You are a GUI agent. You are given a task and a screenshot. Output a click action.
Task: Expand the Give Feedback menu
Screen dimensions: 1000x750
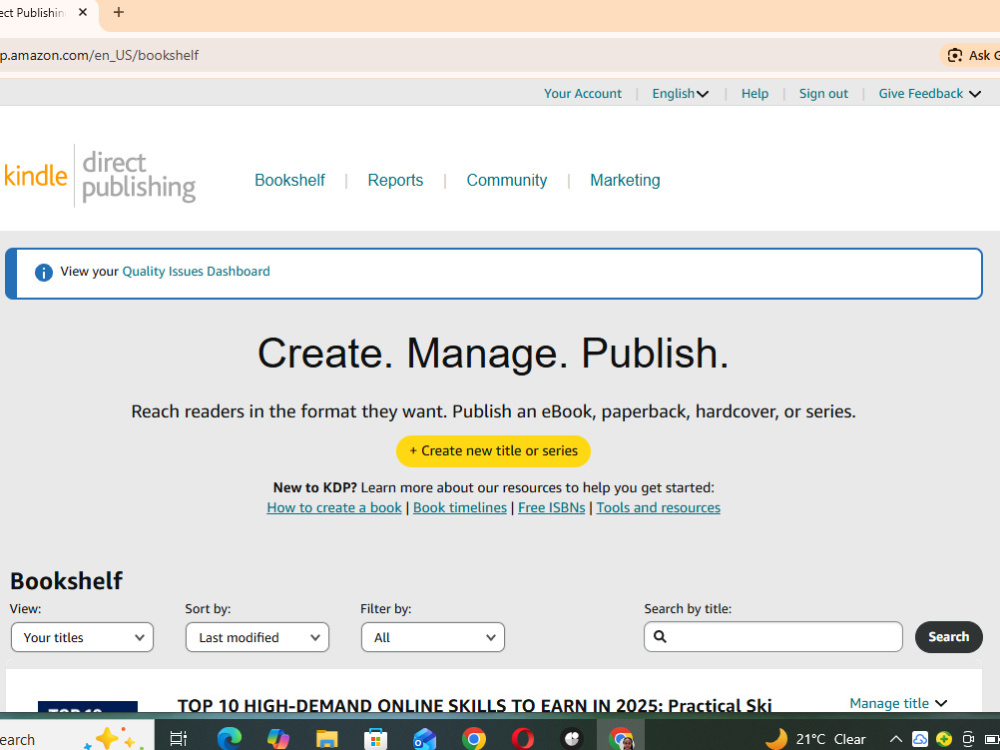(929, 93)
